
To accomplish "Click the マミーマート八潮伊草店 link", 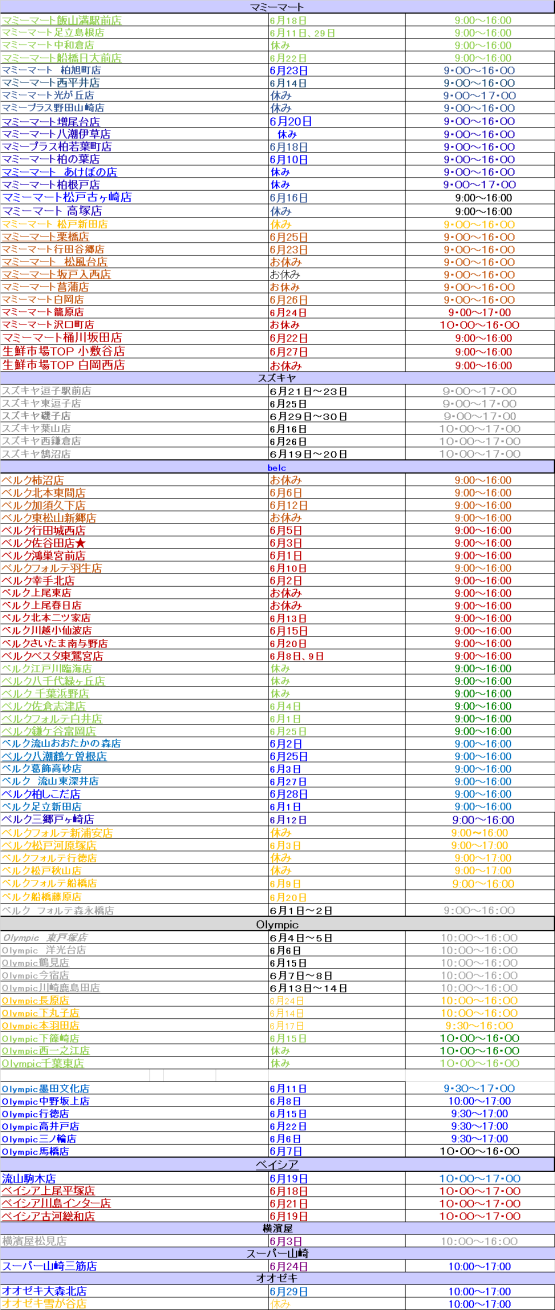I will pos(56,134).
